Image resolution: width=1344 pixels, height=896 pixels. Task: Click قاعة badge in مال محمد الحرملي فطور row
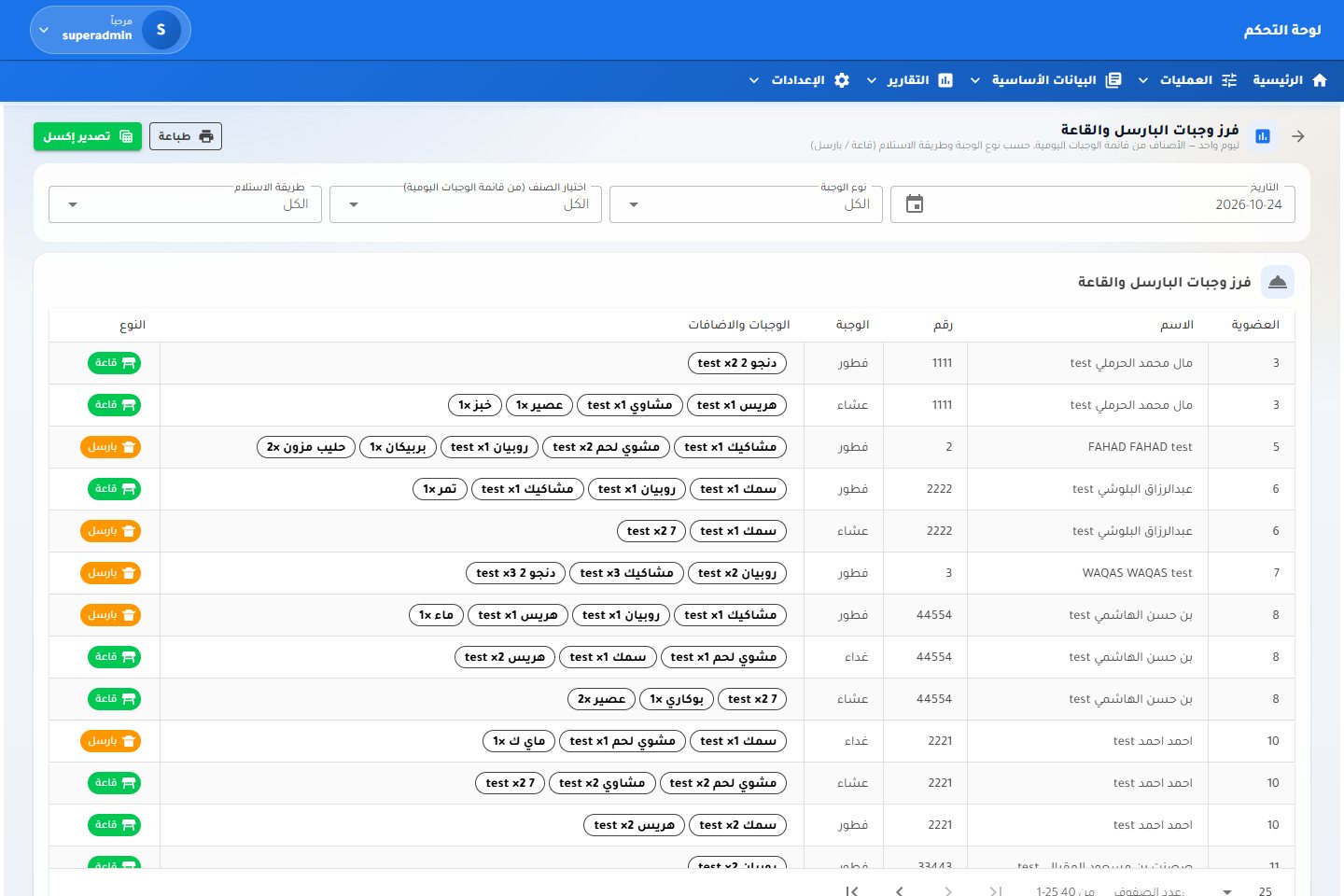pyautogui.click(x=114, y=363)
